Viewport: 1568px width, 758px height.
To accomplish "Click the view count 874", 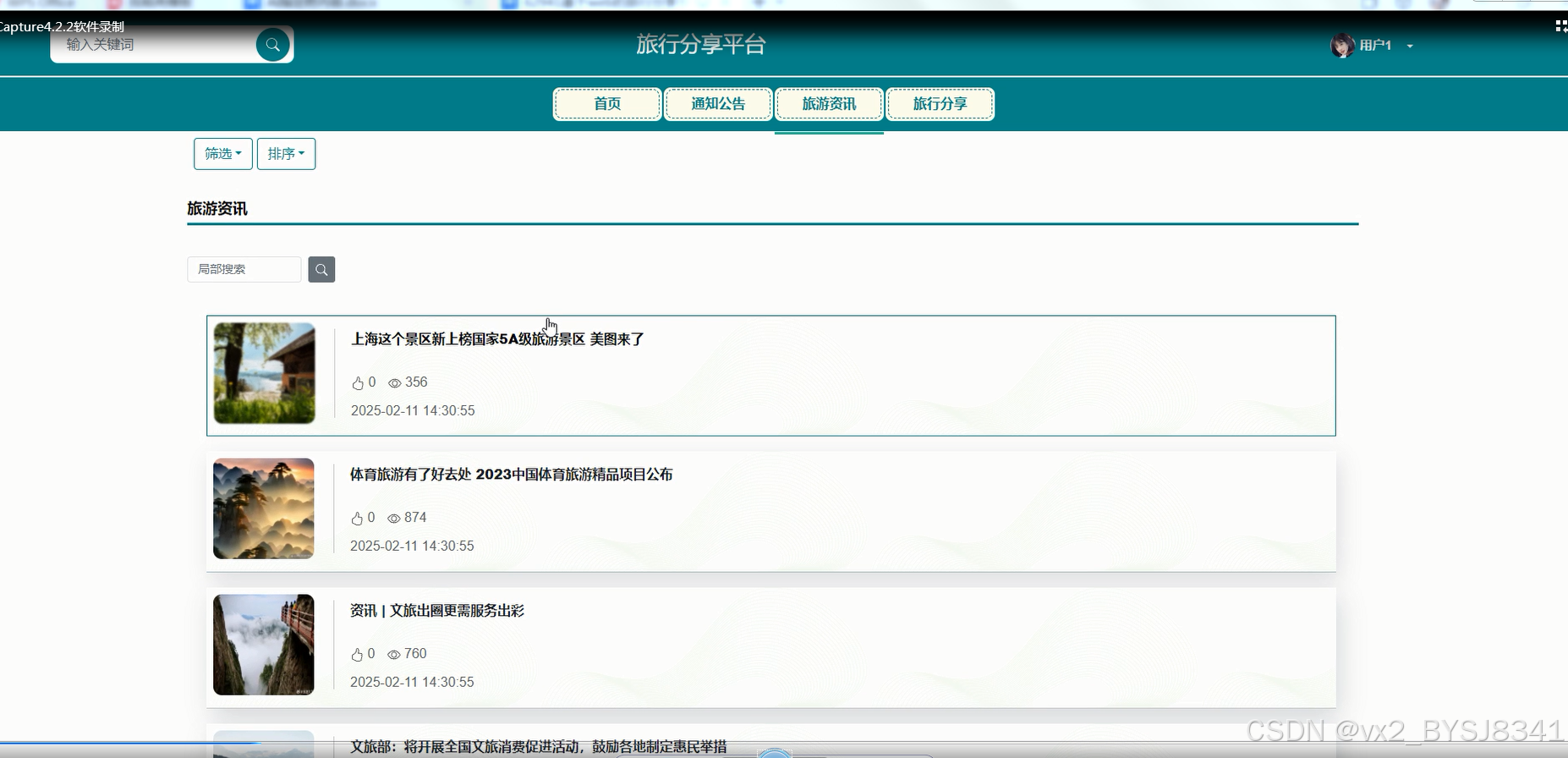I will [x=415, y=518].
